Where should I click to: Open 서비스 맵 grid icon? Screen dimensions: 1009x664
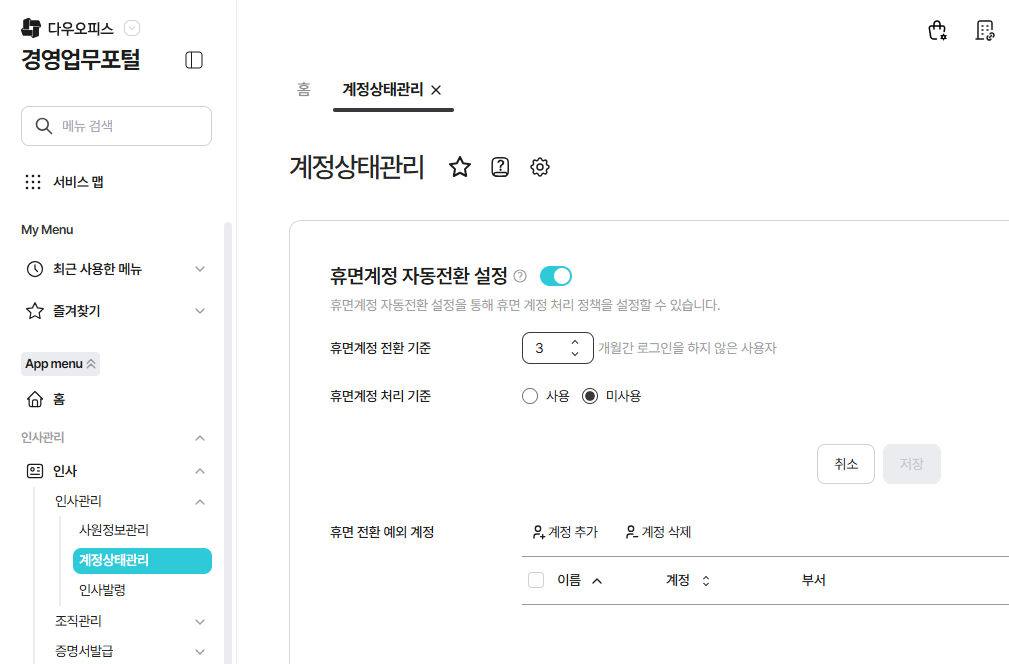[x=33, y=182]
